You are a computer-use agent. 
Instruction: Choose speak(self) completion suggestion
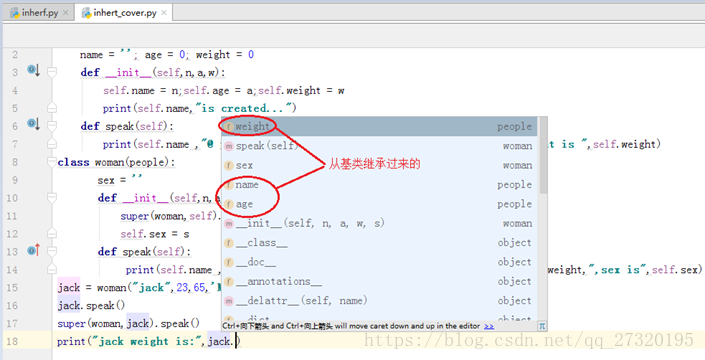379,146
